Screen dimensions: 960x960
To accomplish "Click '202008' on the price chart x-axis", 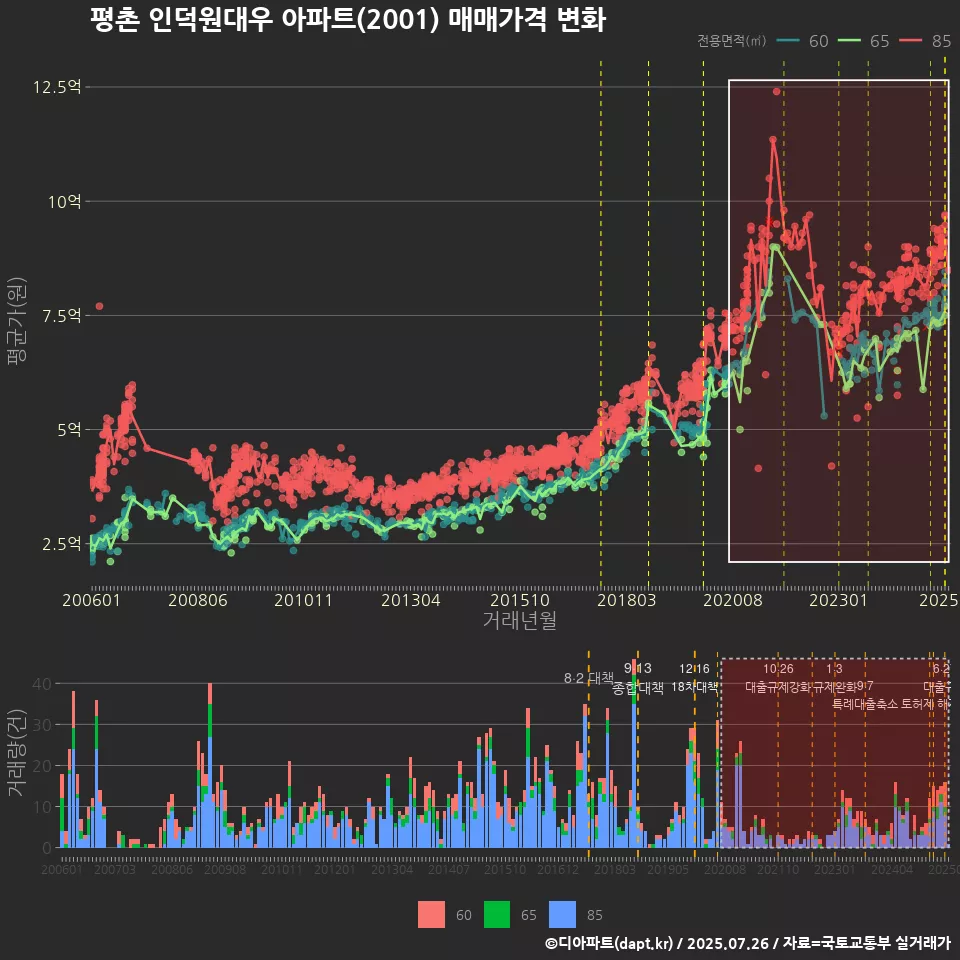I will tap(733, 600).
